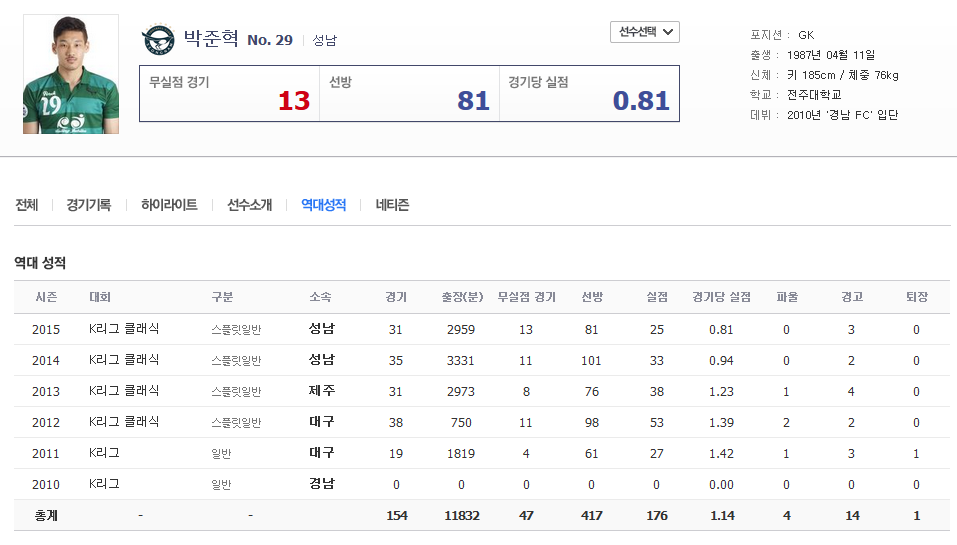Click the 파울 column header
Image resolution: width=957 pixels, height=545 pixels.
tap(787, 297)
